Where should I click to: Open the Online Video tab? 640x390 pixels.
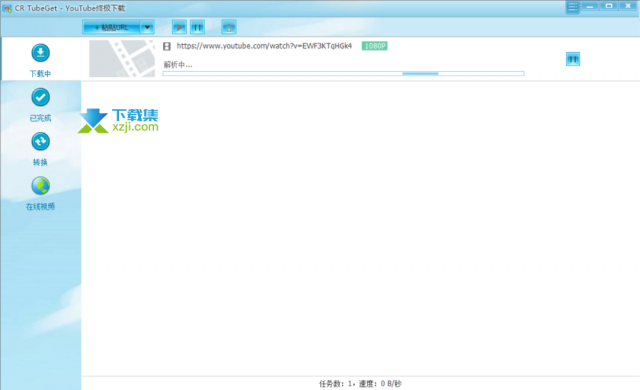pos(40,194)
